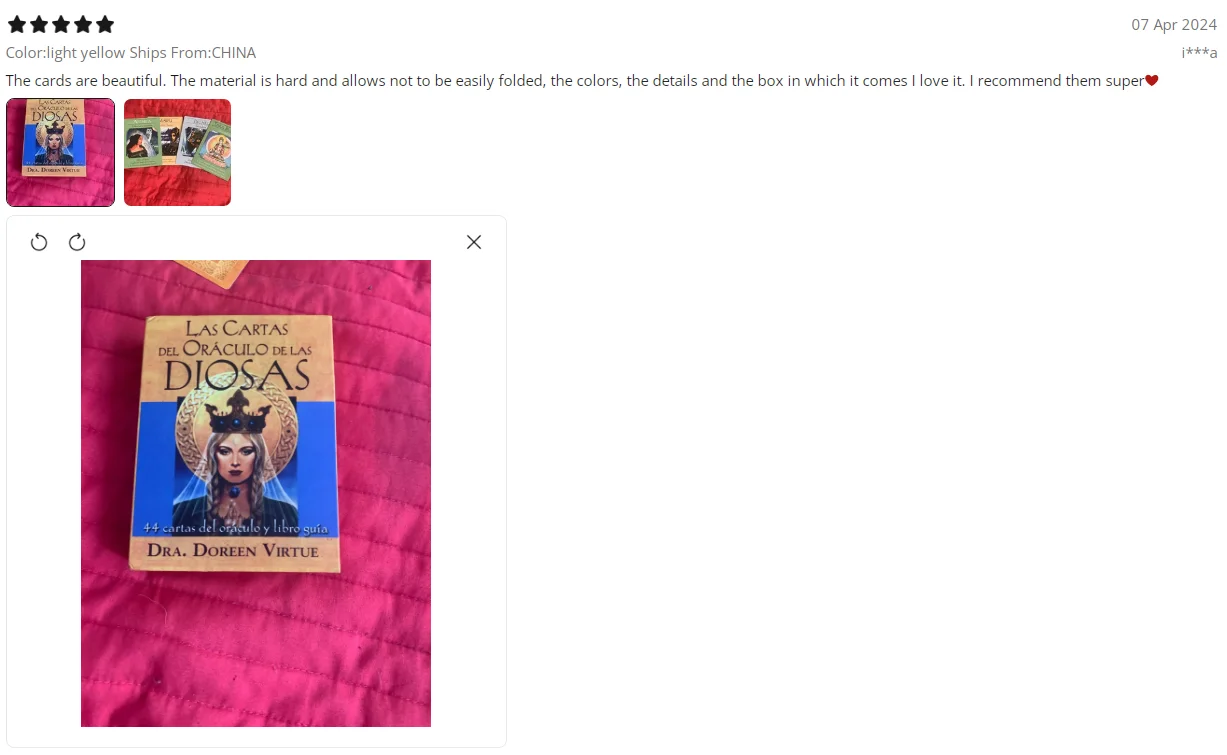Click the Ships From:CHINA text
1227x755 pixels.
pyautogui.click(x=193, y=52)
